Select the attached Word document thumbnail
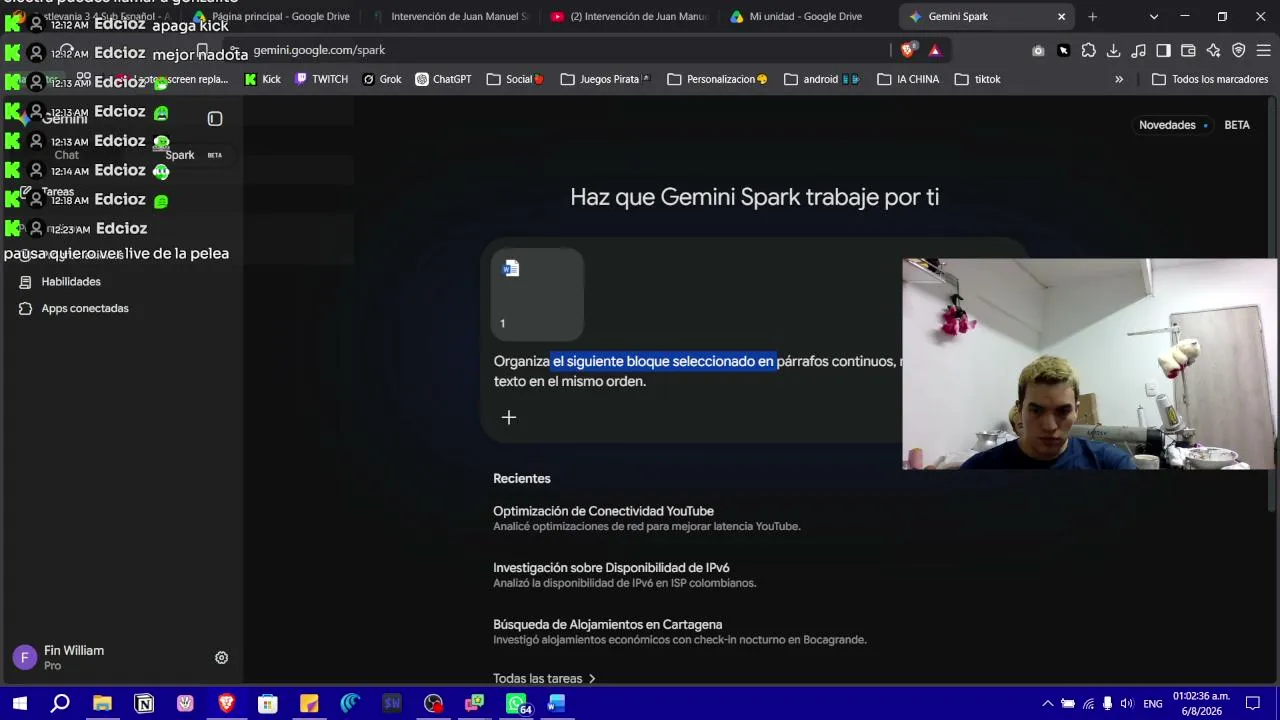Screen dimensions: 1280x720 (537, 294)
